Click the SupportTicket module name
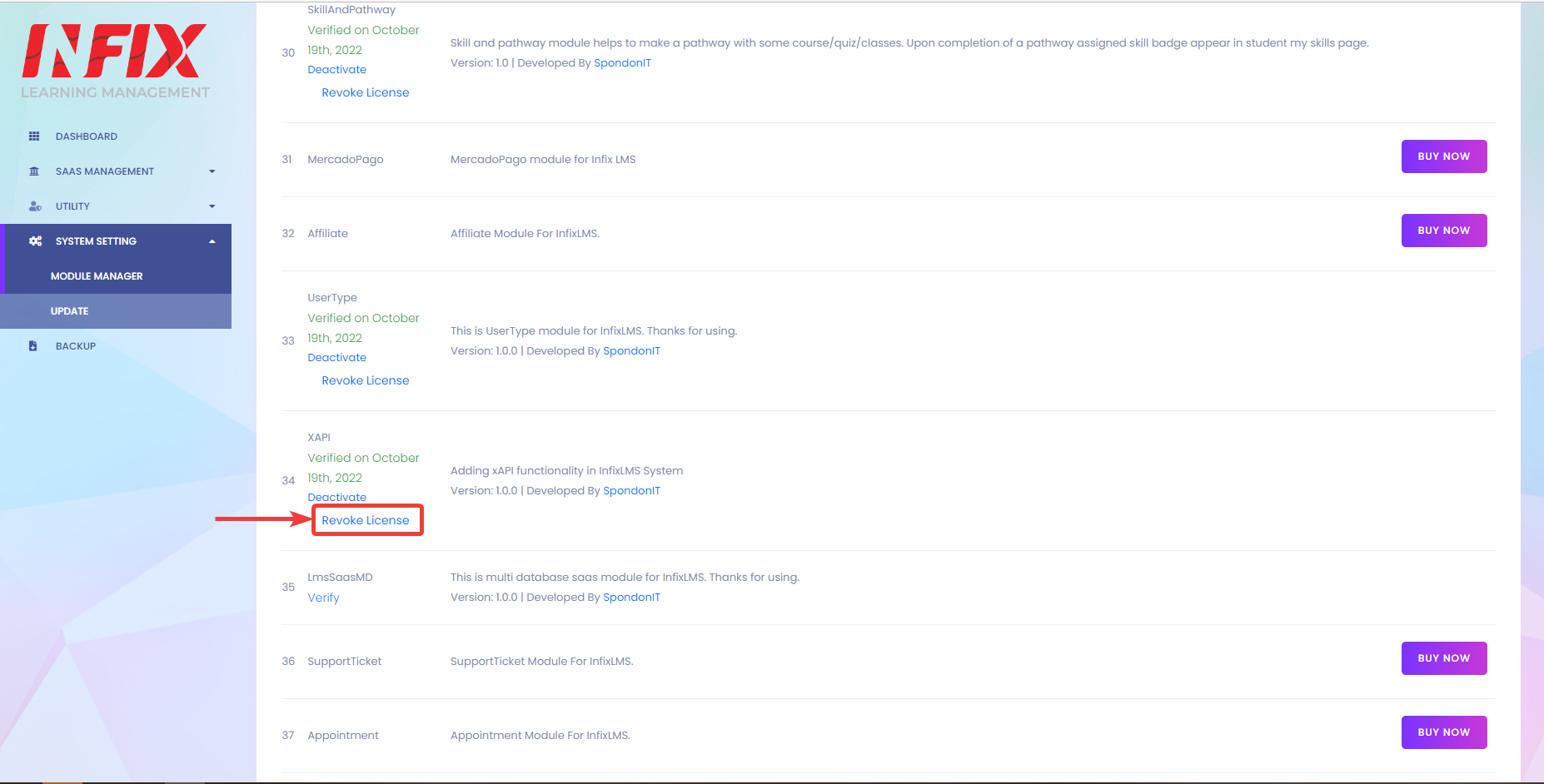 [x=344, y=662]
